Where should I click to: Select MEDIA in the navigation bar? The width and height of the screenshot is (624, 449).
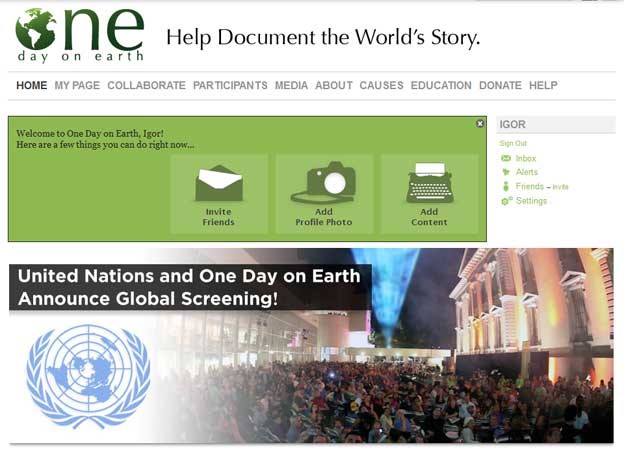tap(291, 85)
